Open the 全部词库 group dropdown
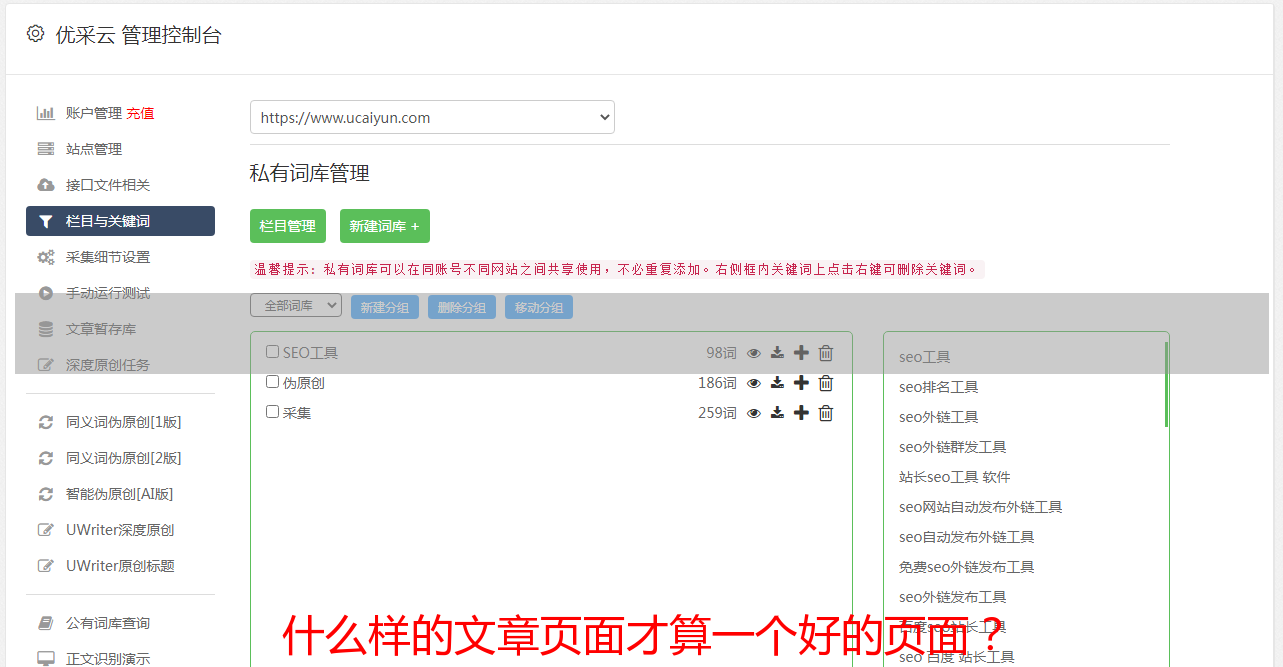 point(296,305)
